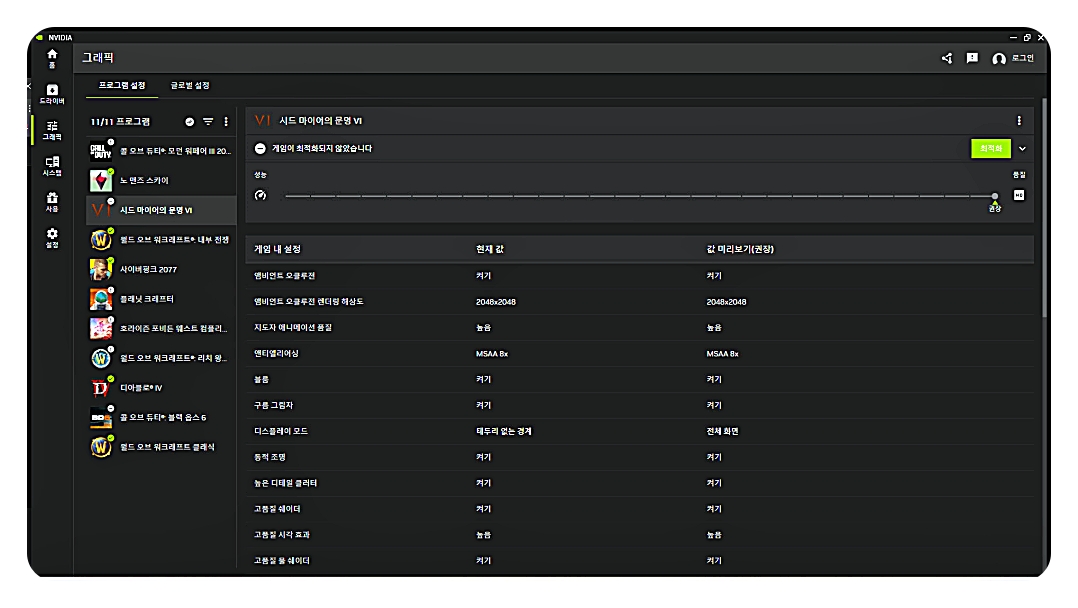Open program list three-dot menu
1078x608 pixels.
tap(226, 122)
